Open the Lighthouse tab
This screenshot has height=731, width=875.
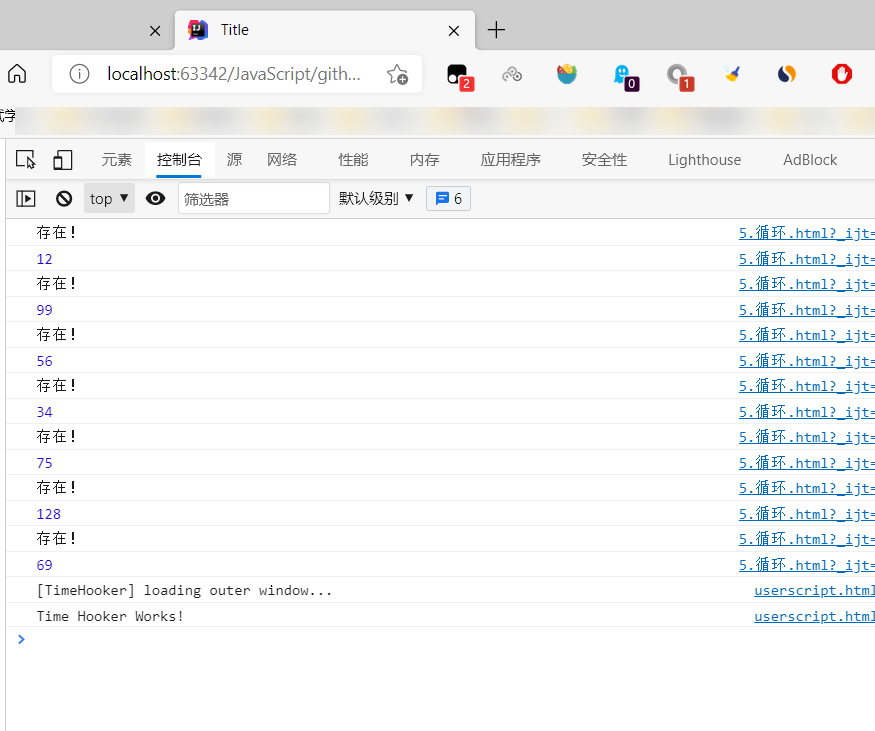pyautogui.click(x=704, y=160)
